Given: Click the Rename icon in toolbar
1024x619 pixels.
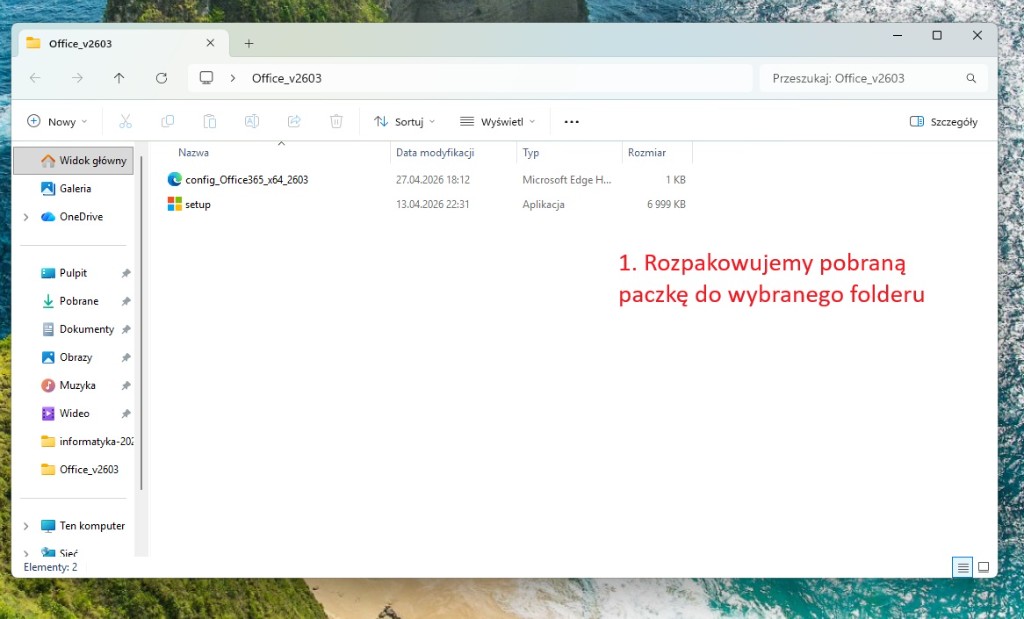Looking at the screenshot, I should (252, 121).
